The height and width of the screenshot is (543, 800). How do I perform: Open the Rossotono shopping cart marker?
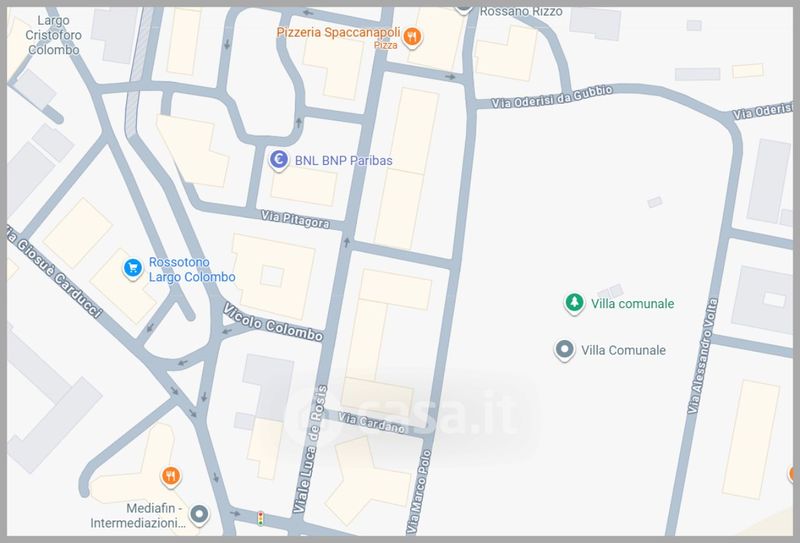tap(131, 268)
